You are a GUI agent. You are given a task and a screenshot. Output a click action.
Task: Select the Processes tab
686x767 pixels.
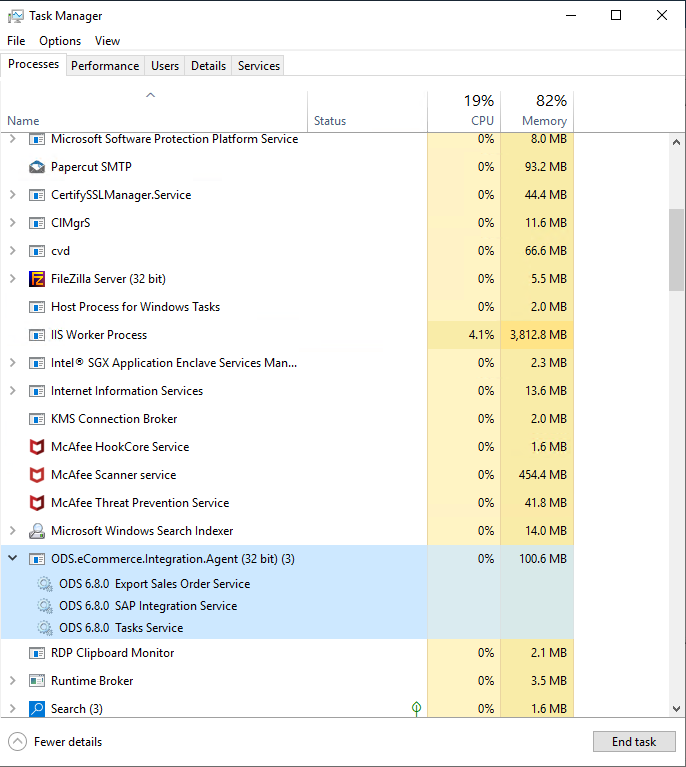click(33, 64)
